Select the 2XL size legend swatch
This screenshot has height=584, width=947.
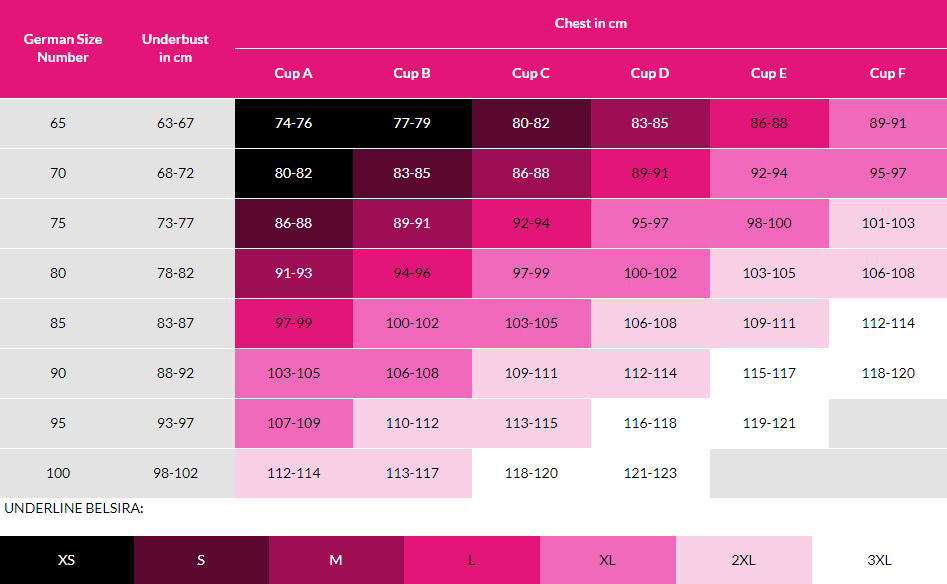743,560
